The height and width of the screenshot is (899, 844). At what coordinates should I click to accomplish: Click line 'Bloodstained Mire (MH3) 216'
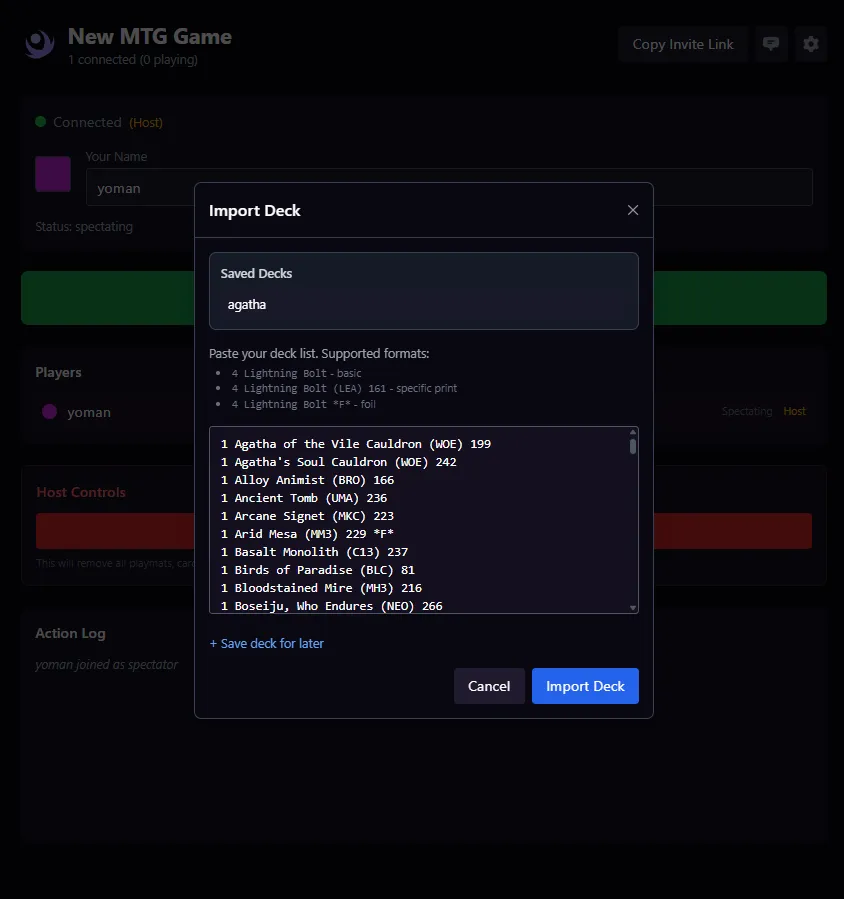321,588
